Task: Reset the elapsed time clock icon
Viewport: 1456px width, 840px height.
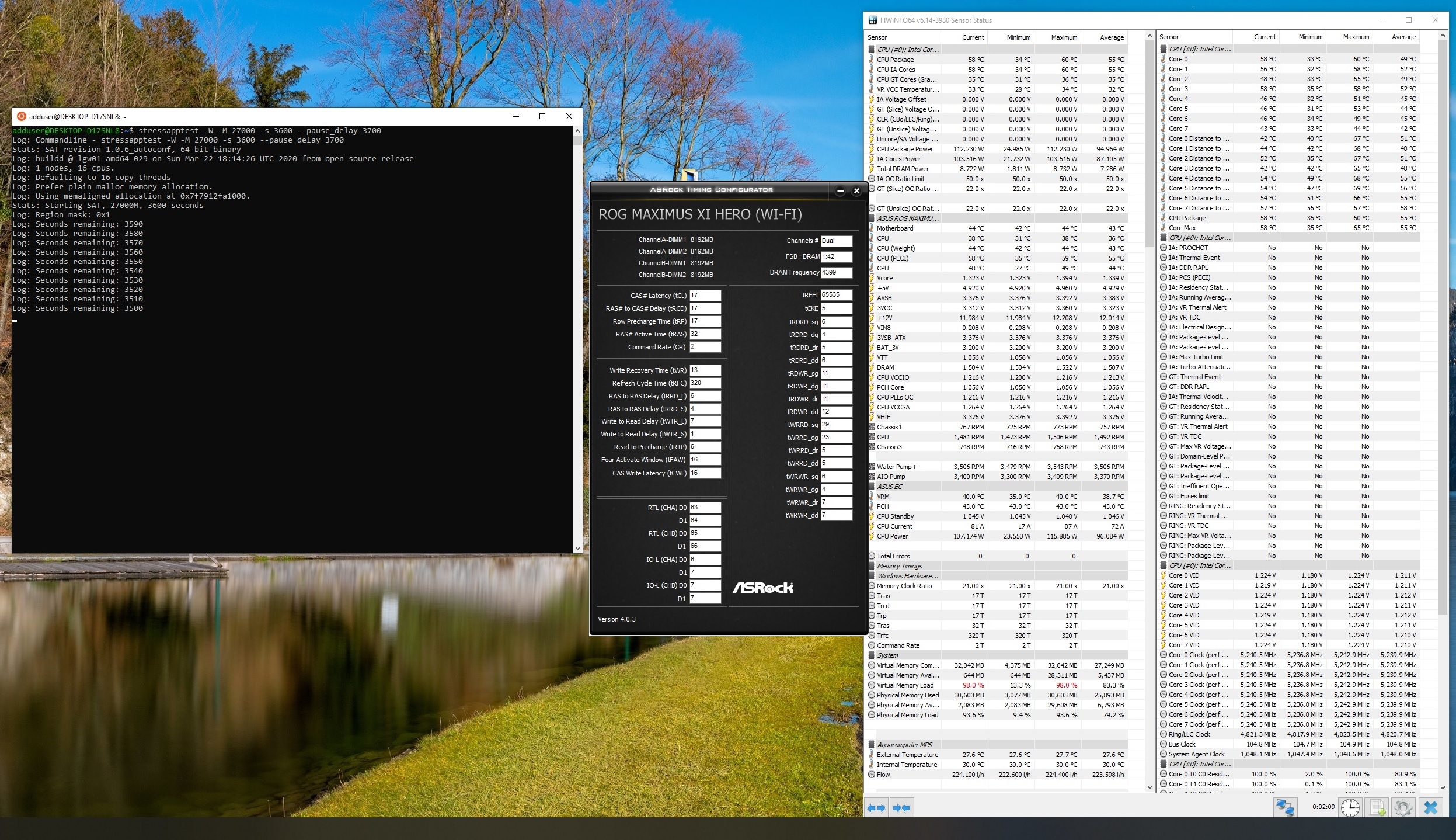Action: tap(1350, 808)
